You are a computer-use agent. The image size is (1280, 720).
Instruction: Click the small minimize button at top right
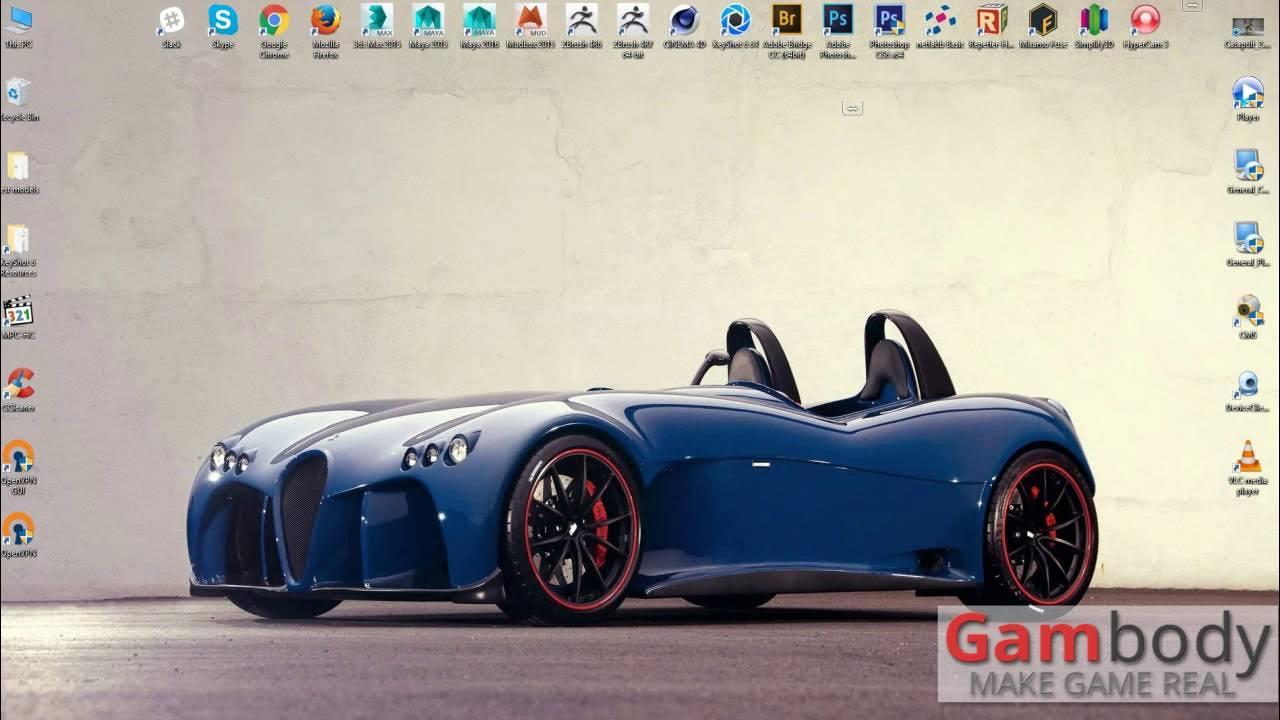pyautogui.click(x=1191, y=6)
